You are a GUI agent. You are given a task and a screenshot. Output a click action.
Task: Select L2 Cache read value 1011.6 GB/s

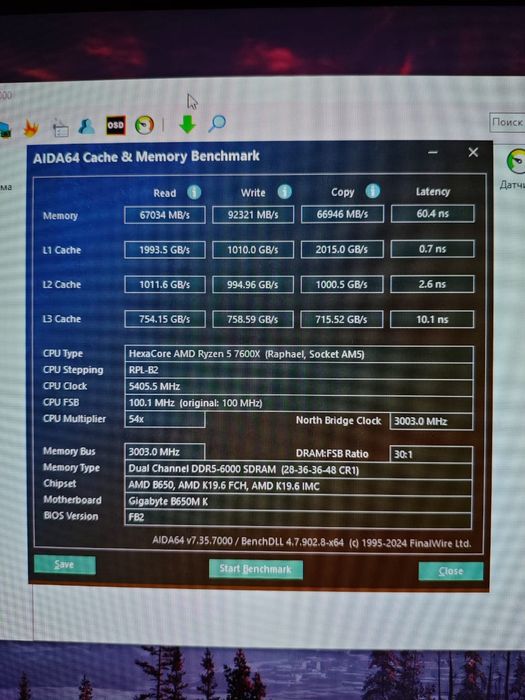(x=165, y=284)
